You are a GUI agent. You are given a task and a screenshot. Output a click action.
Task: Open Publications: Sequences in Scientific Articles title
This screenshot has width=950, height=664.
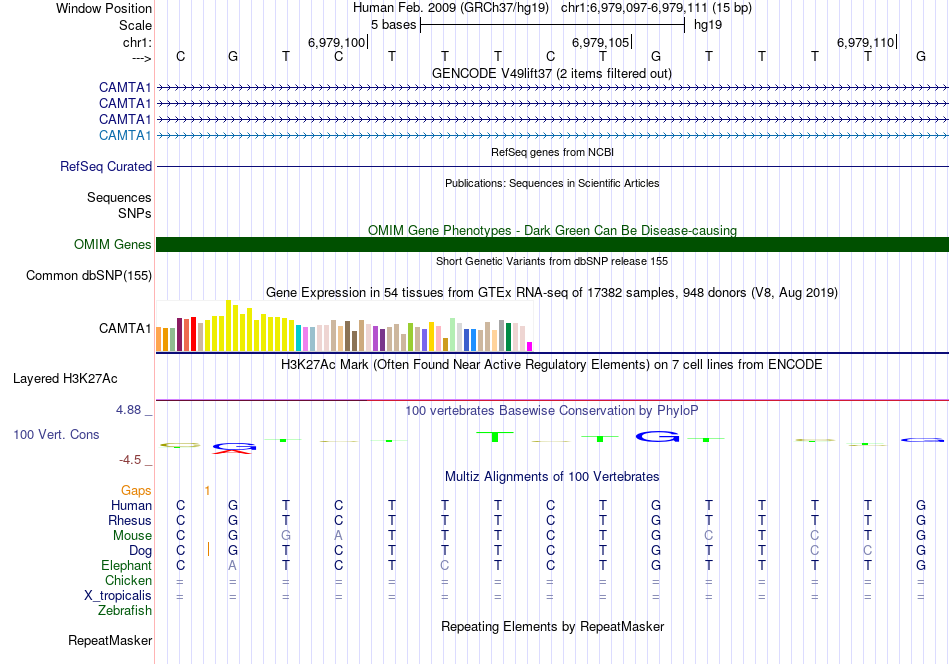pos(552,183)
